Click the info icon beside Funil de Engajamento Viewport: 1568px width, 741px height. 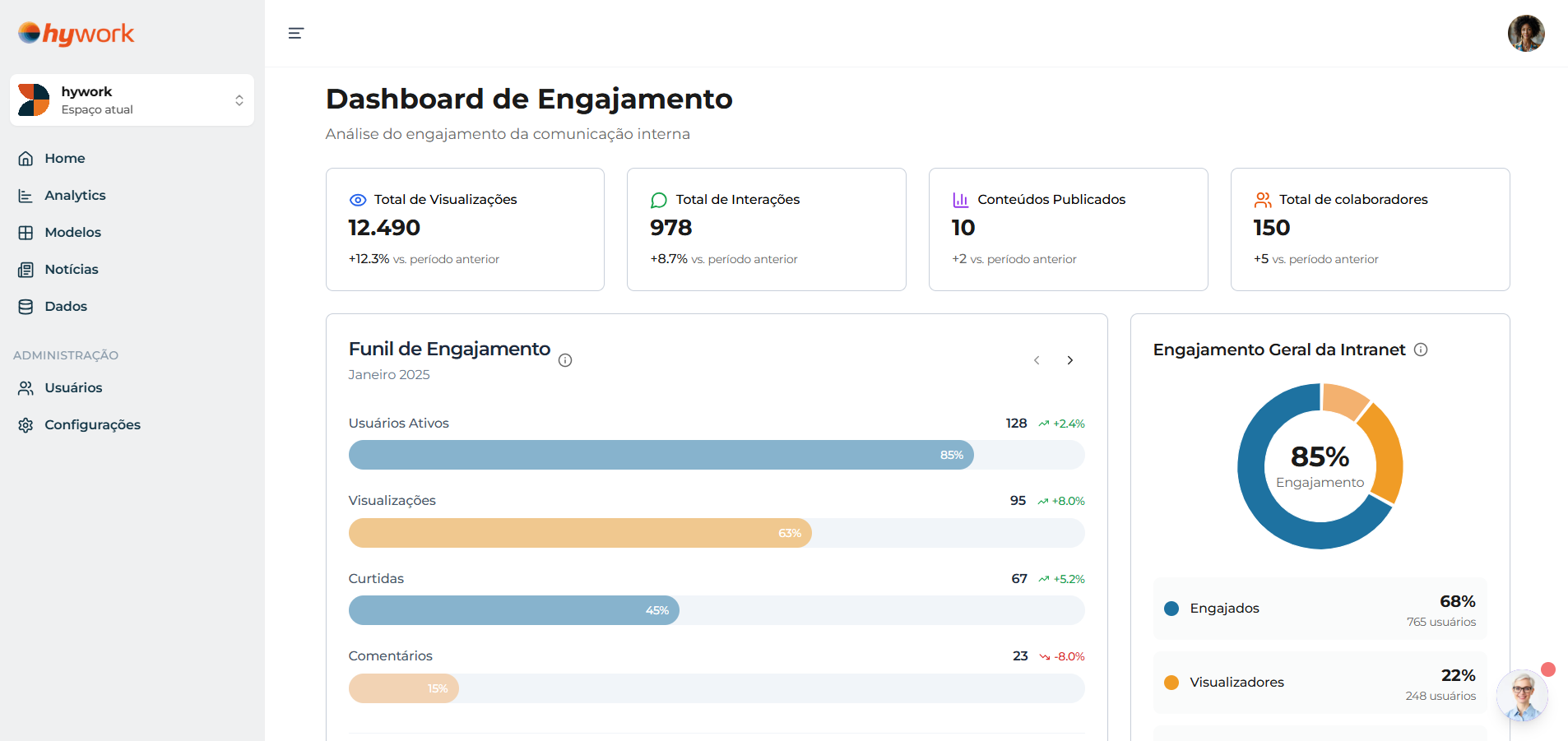(565, 360)
